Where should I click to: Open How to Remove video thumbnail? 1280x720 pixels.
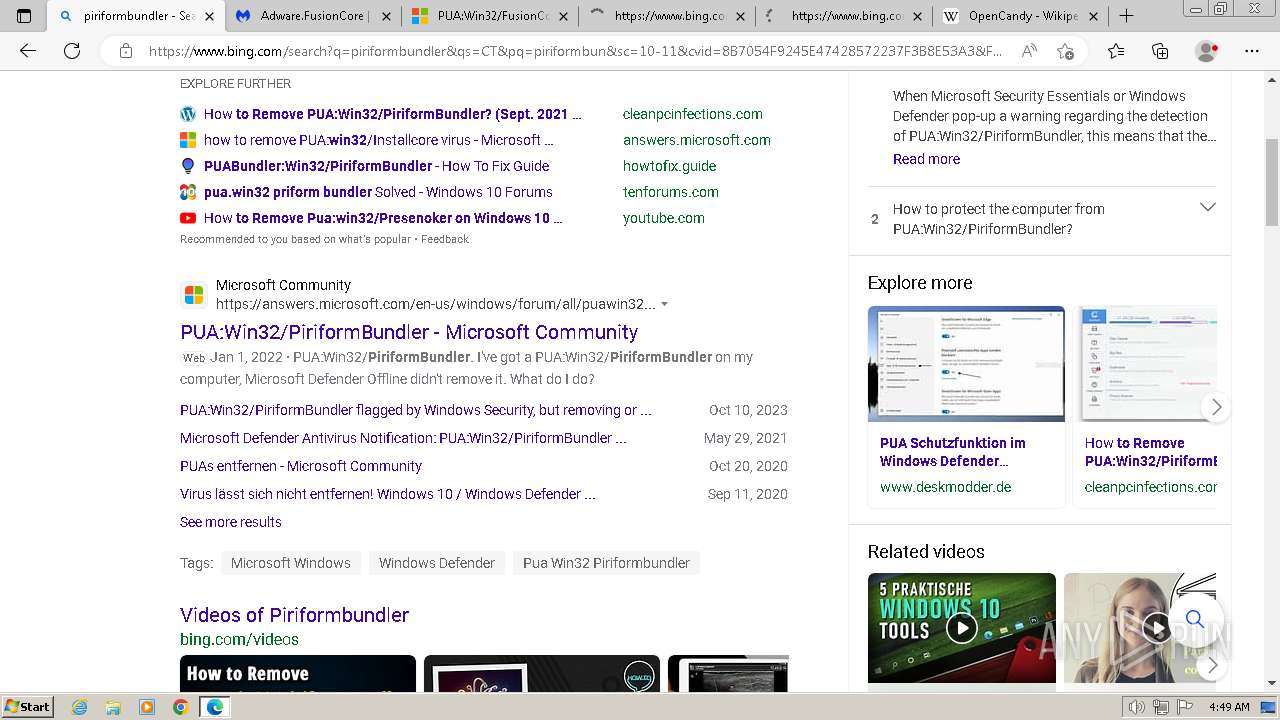[x=297, y=674]
